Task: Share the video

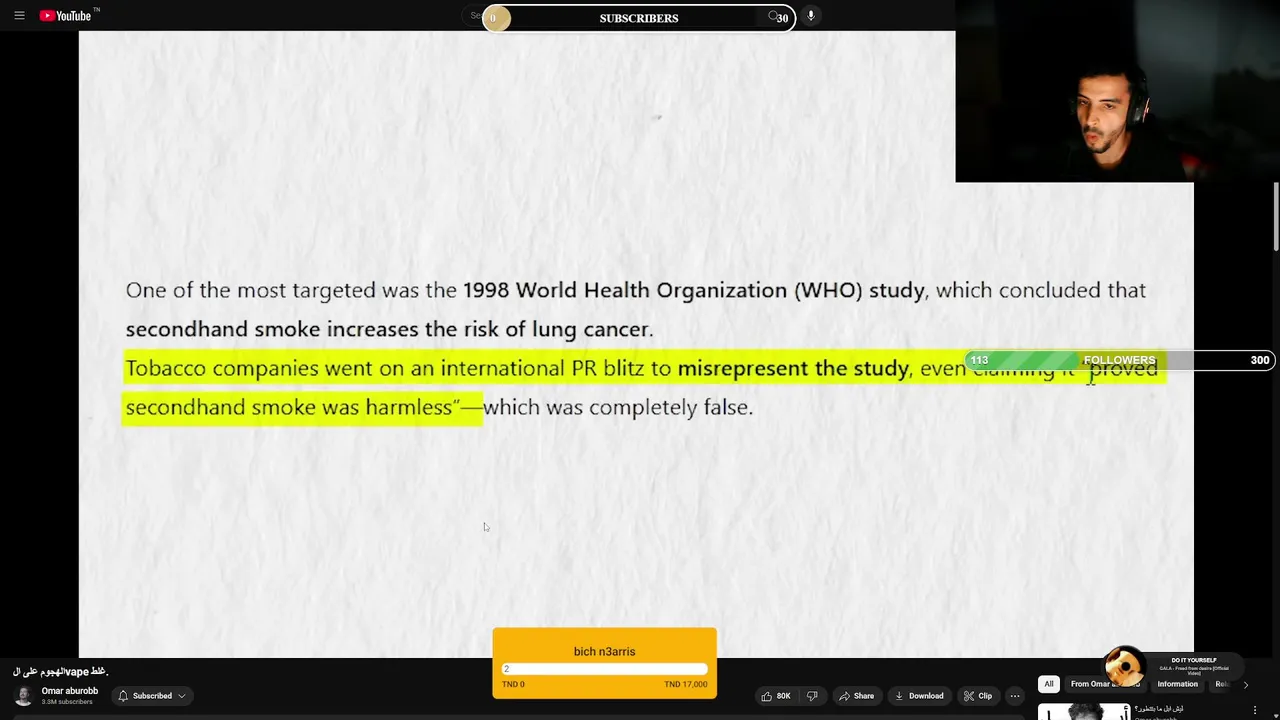Action: [x=857, y=696]
